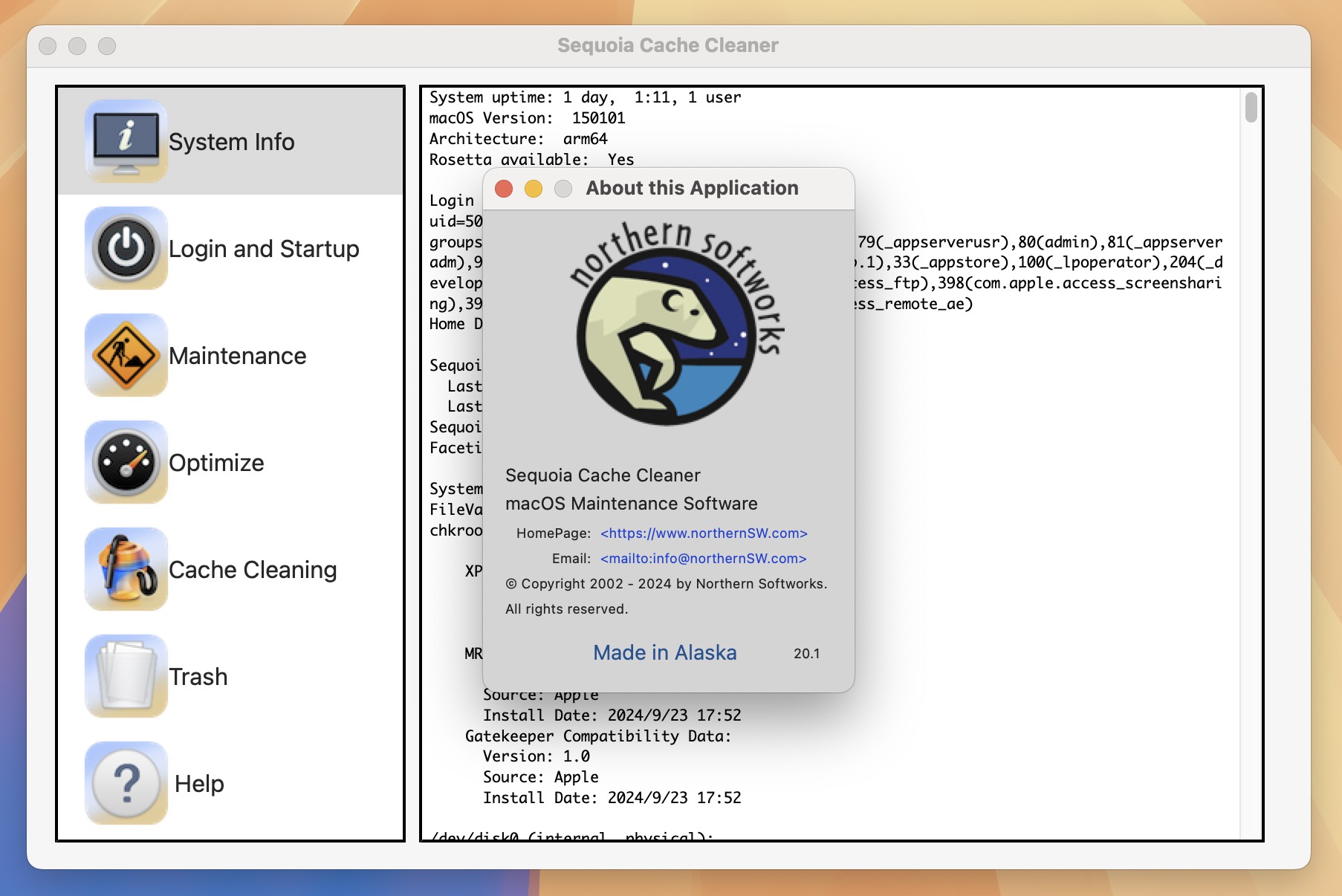Close the About this Application dialog

(504, 189)
